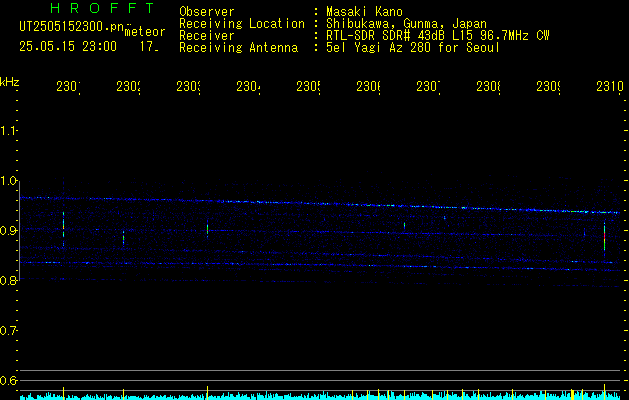The image size is (629, 400).
Task: Click the tall meteor echo streak under 2301
Action: tap(63, 227)
